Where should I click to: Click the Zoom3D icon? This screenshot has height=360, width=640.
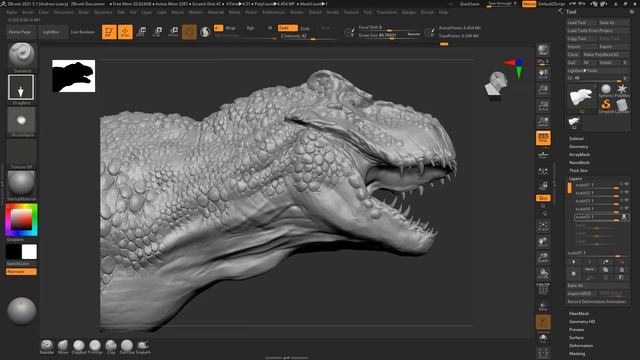543,258
